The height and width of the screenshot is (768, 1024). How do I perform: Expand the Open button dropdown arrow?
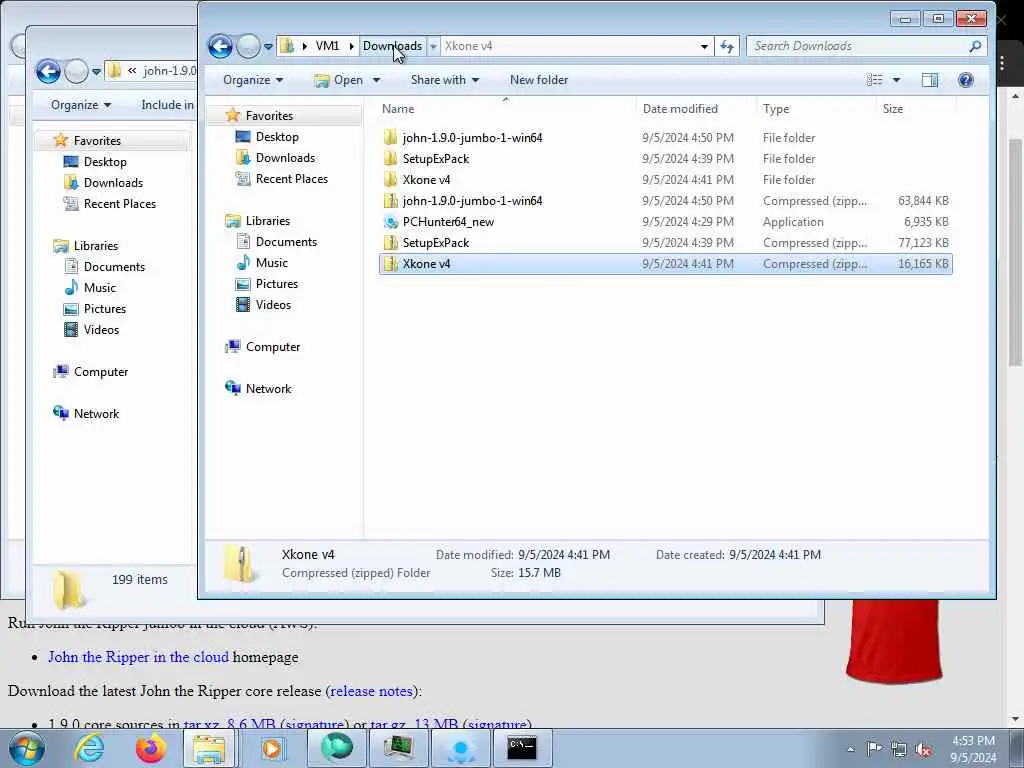(376, 80)
